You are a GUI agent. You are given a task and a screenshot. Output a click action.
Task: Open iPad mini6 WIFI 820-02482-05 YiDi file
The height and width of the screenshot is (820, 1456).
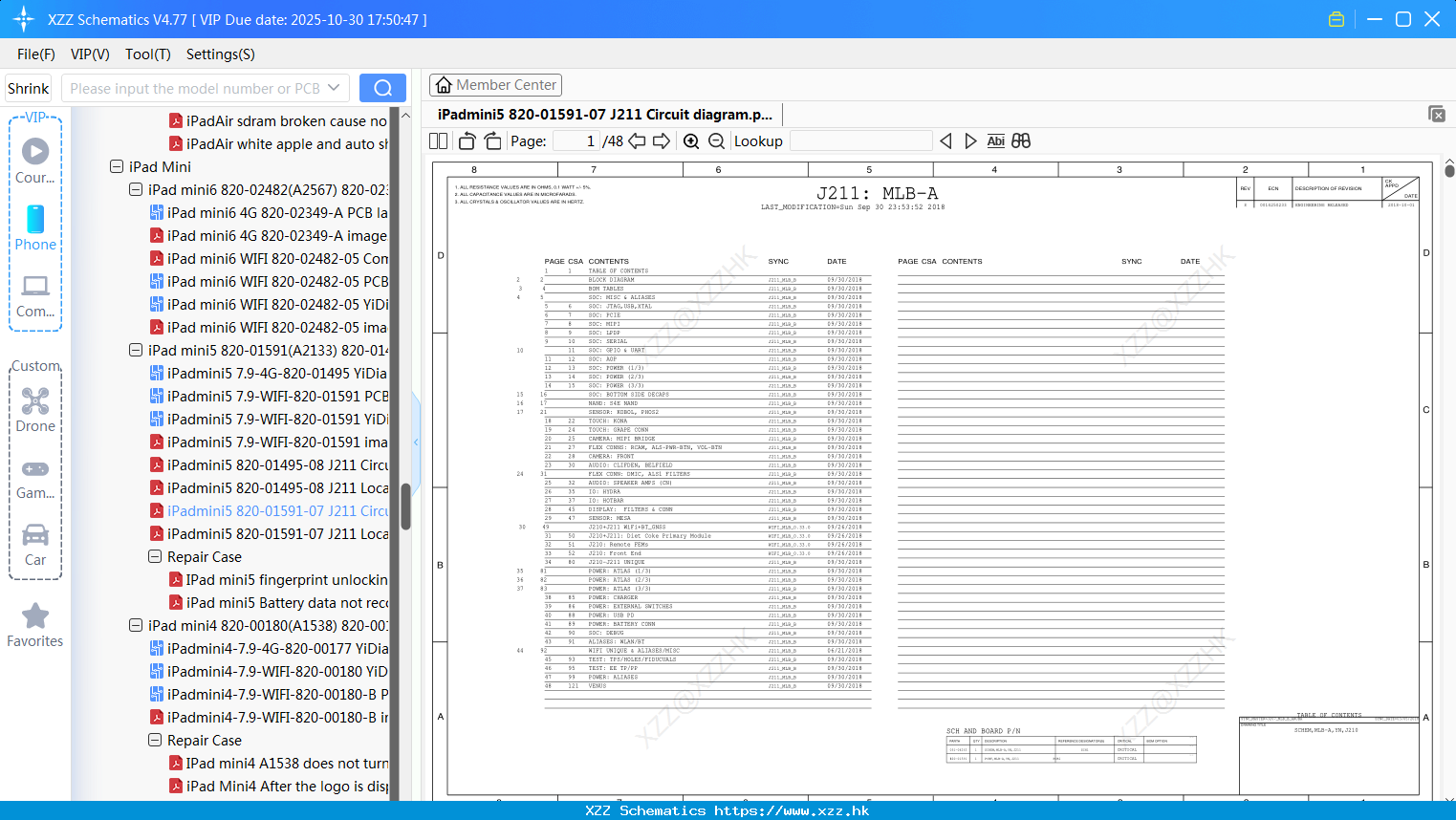tap(269, 304)
